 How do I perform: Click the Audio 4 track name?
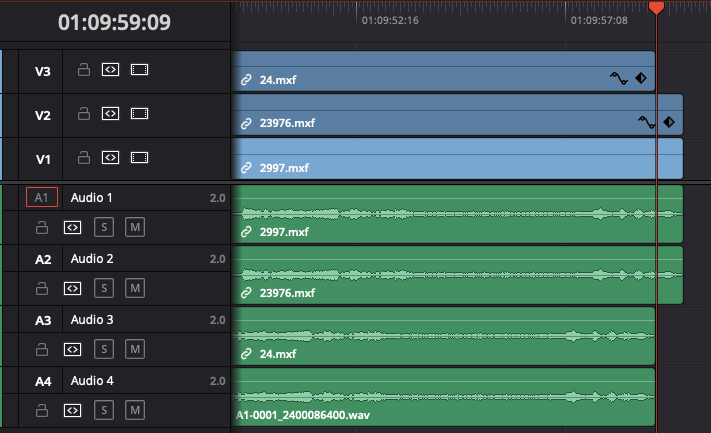pyautogui.click(x=92, y=381)
